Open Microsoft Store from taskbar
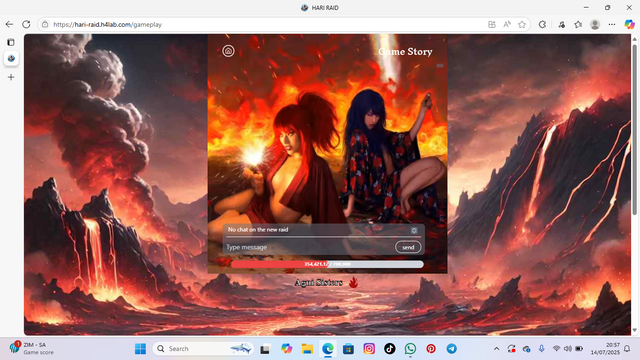The height and width of the screenshot is (360, 640). 348,349
